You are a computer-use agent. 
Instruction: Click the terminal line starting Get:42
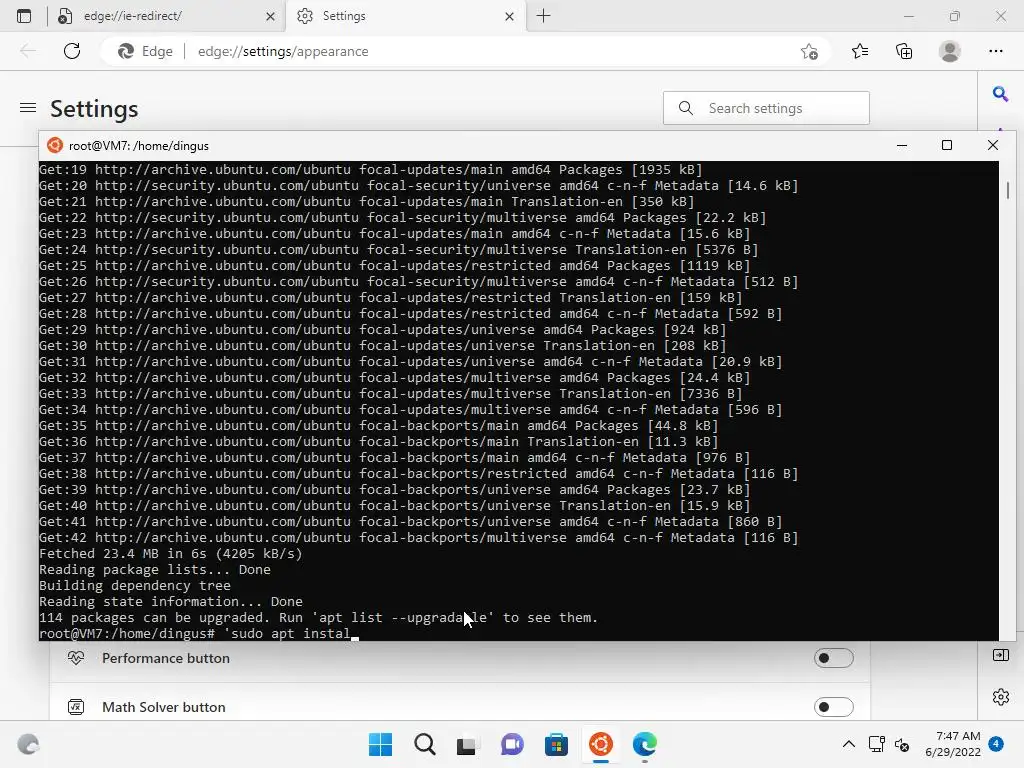[419, 537]
